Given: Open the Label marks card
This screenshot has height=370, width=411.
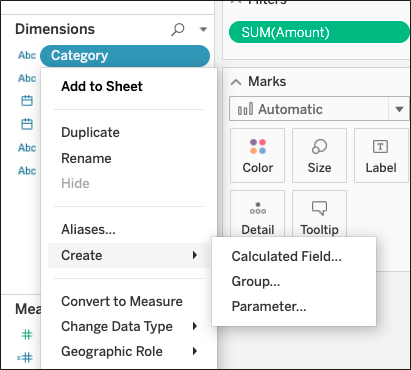Looking at the screenshot, I should pos(381,155).
